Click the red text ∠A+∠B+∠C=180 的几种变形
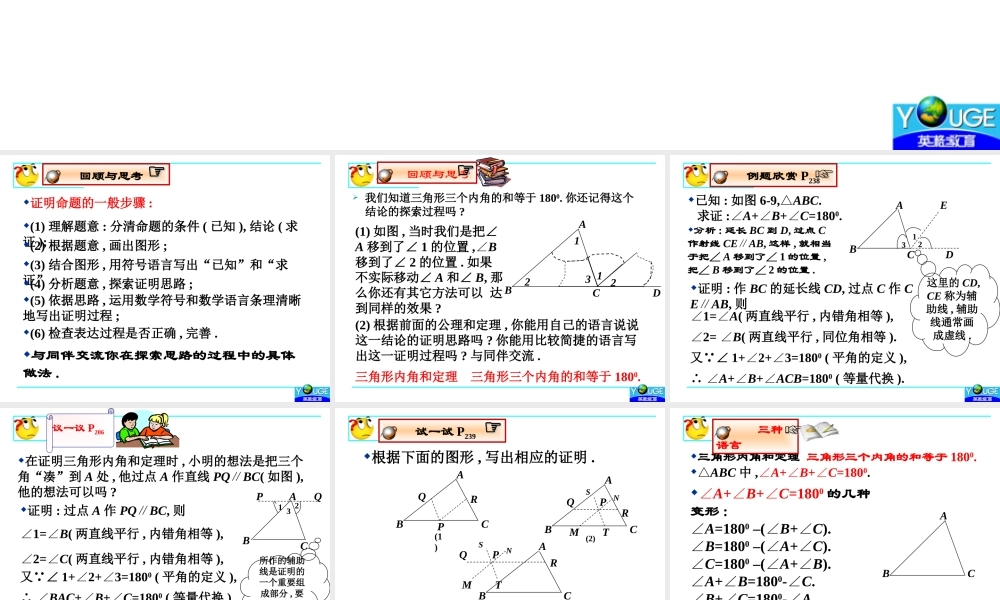 coord(781,502)
